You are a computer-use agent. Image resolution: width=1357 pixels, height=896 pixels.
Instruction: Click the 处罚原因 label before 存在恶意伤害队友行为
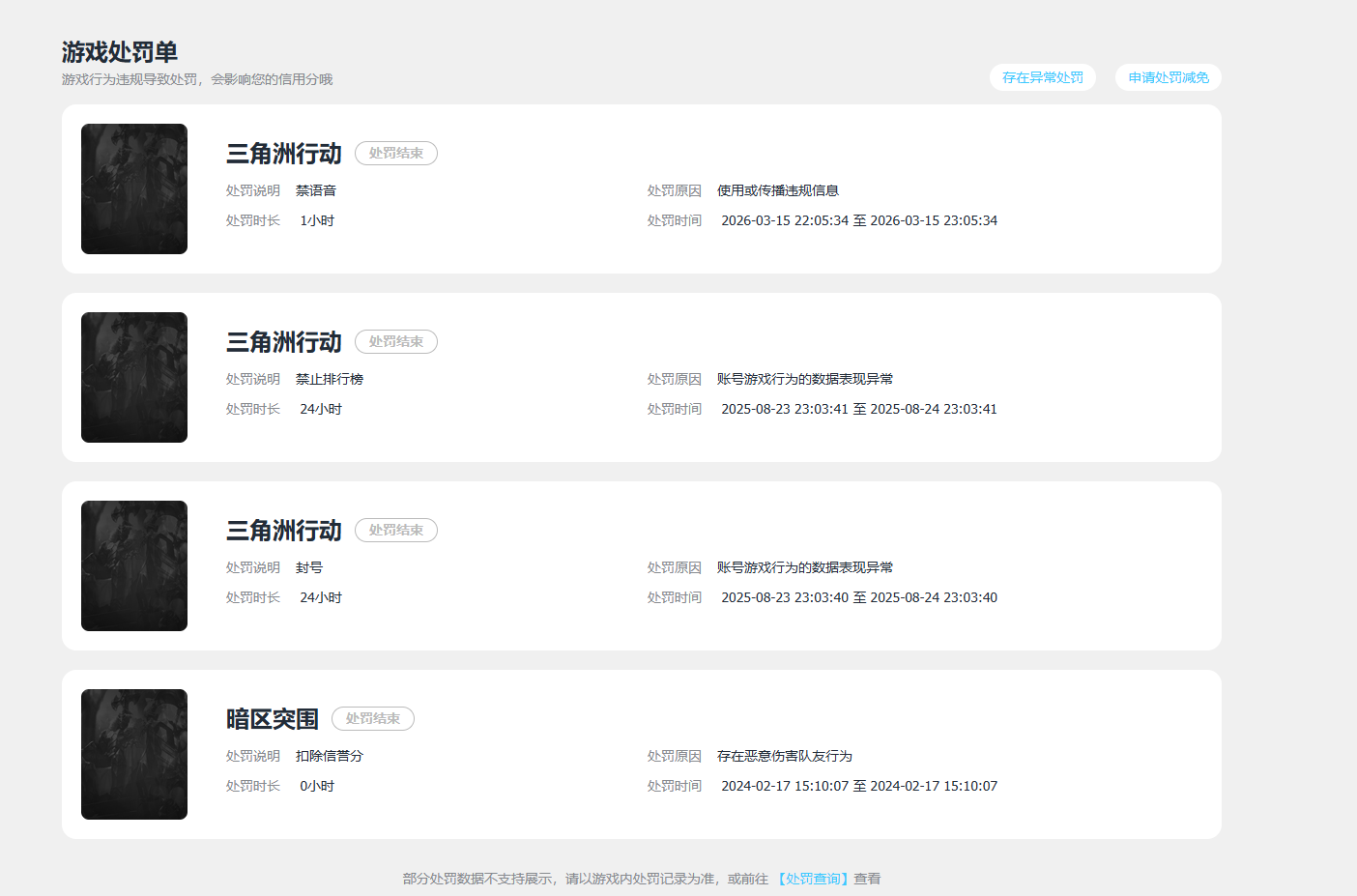pyautogui.click(x=675, y=756)
